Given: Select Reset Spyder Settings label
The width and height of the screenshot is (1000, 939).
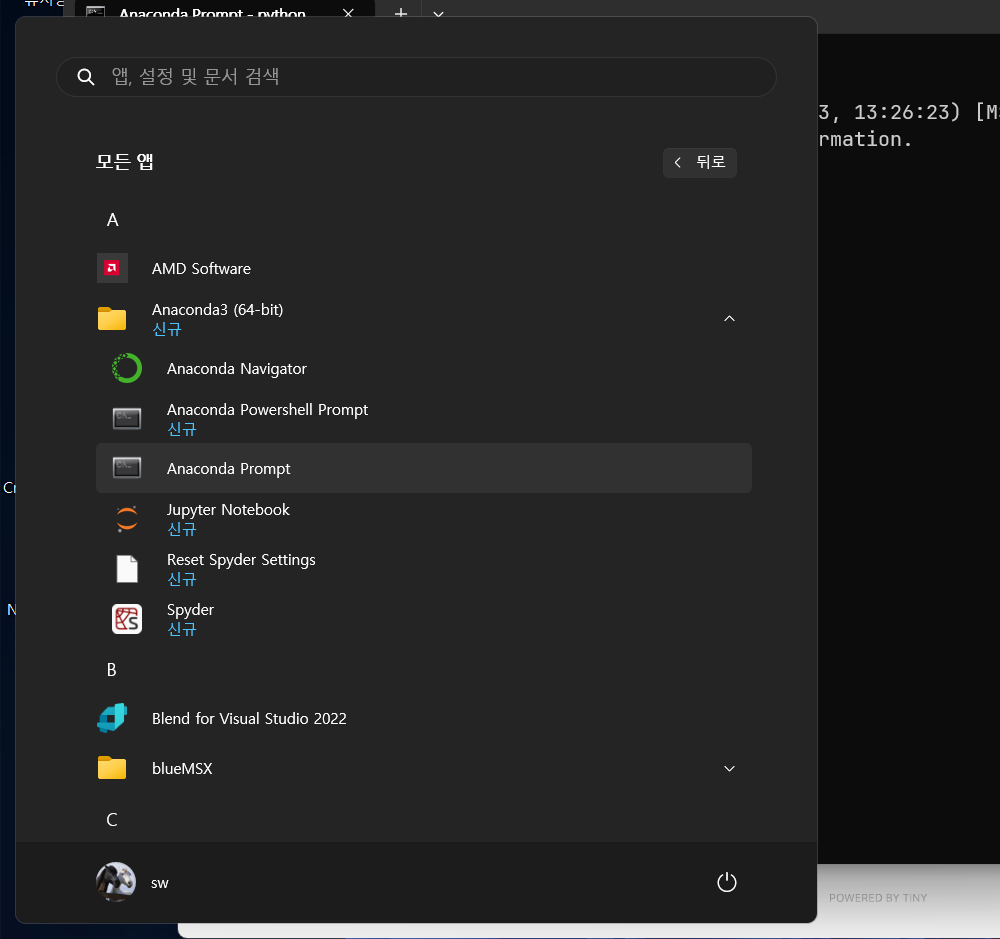Looking at the screenshot, I should click(241, 559).
